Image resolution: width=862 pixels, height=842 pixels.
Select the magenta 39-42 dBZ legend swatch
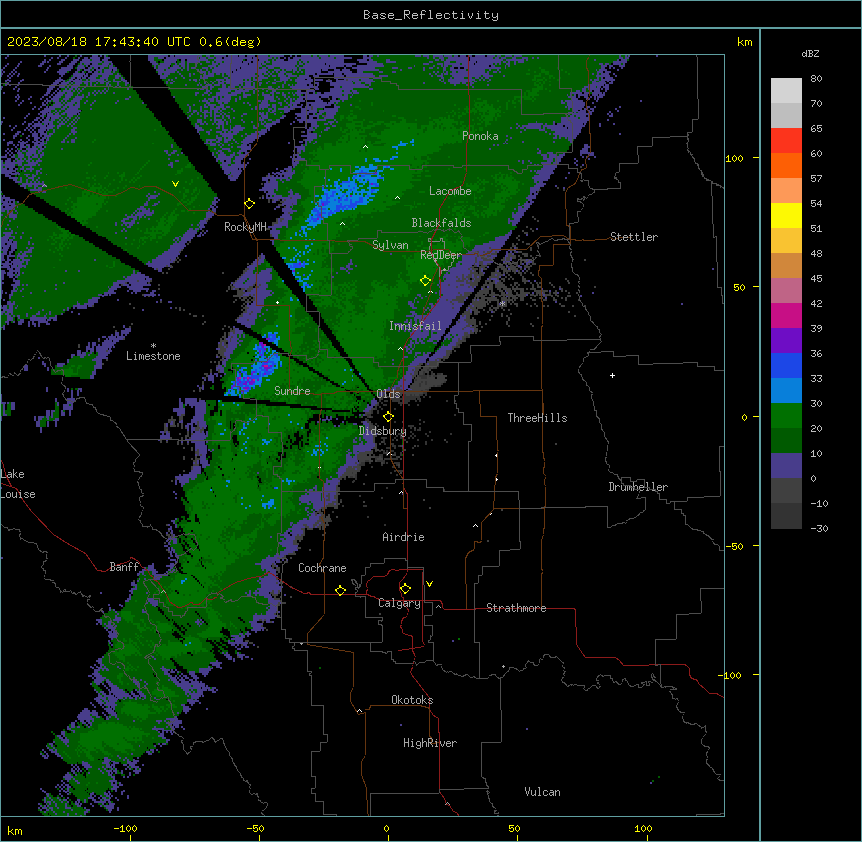click(x=786, y=315)
